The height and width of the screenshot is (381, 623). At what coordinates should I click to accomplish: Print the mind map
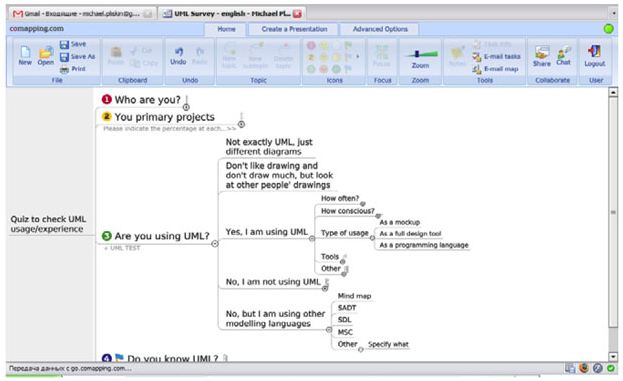pos(73,69)
